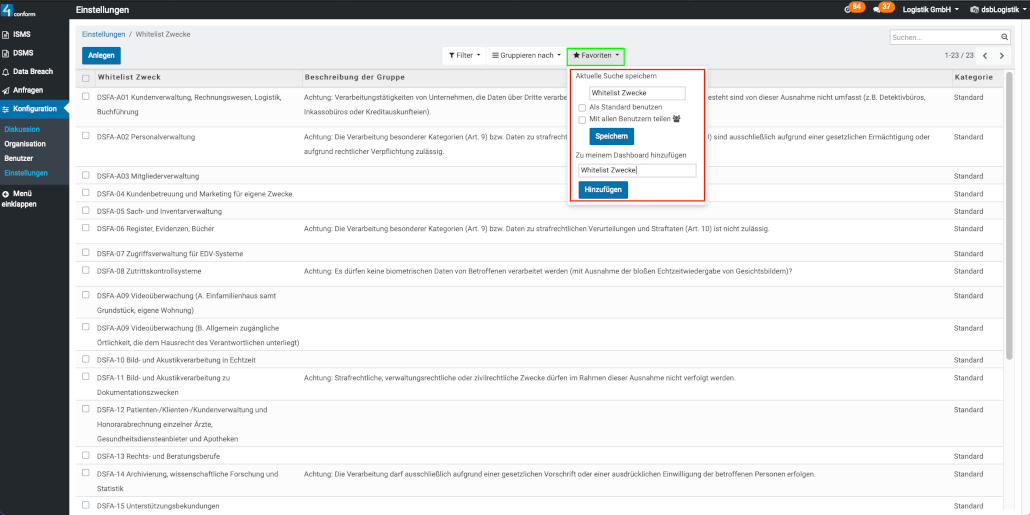Go to the next page arrow
The height and width of the screenshot is (515, 1030).
(x=1002, y=56)
